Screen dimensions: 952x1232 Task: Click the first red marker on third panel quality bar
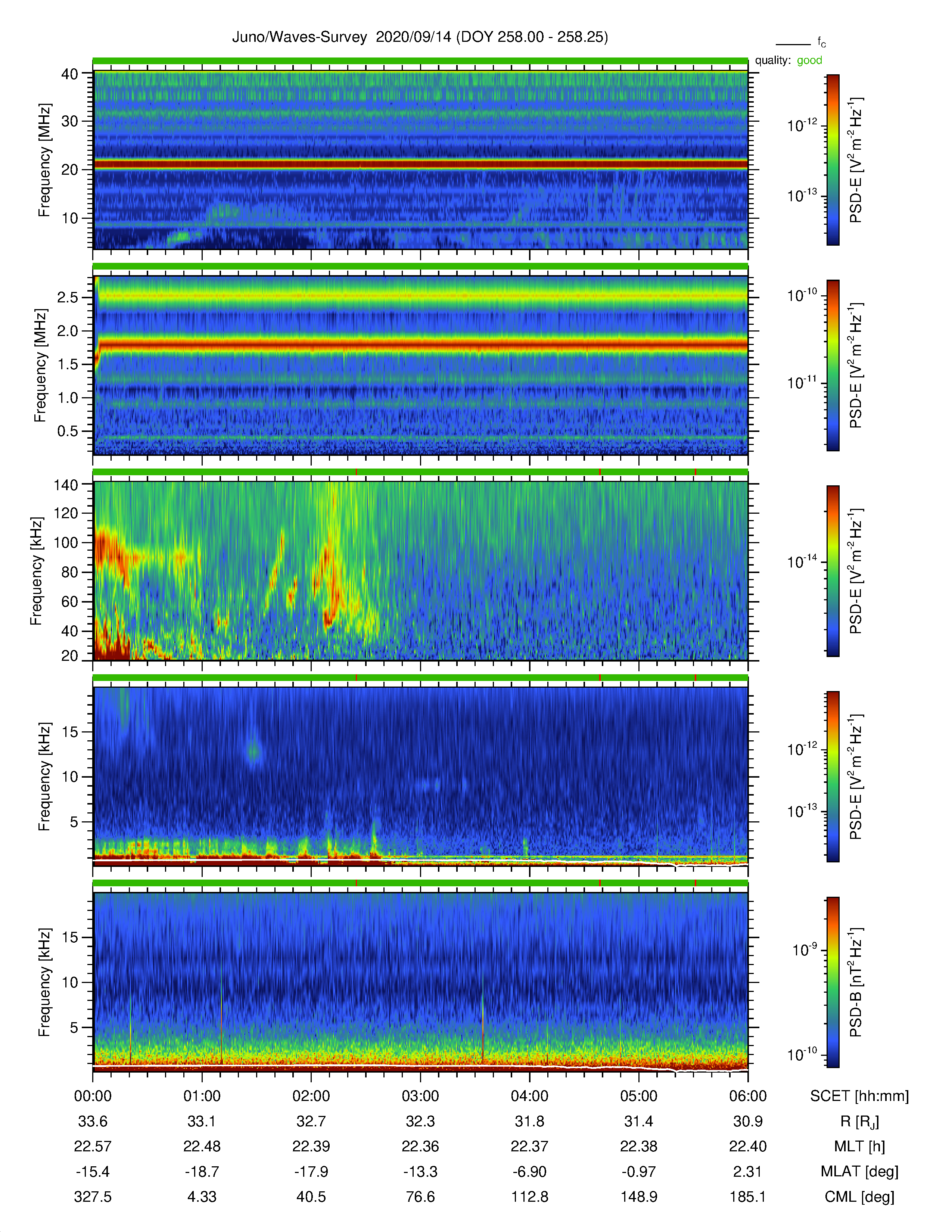(357, 472)
